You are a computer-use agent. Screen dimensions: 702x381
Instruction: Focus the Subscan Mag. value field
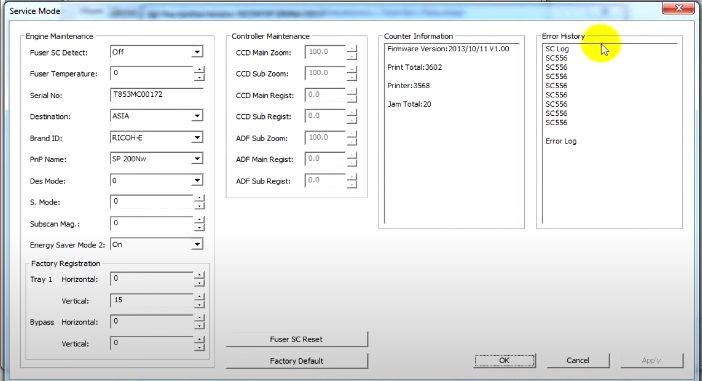(152, 223)
